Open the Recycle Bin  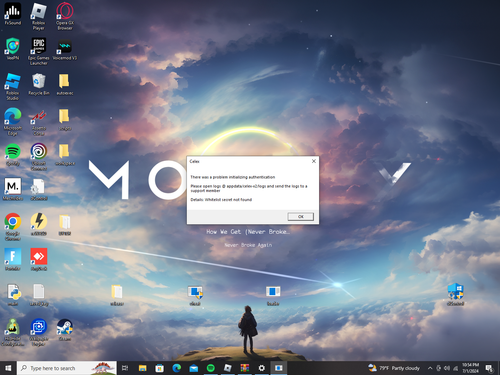[x=39, y=84]
